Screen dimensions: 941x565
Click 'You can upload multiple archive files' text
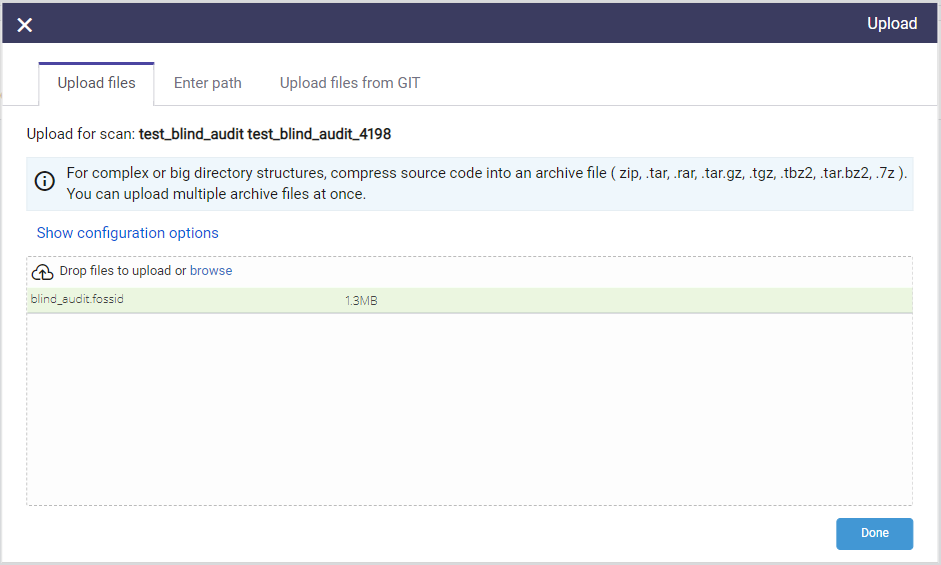coord(216,194)
